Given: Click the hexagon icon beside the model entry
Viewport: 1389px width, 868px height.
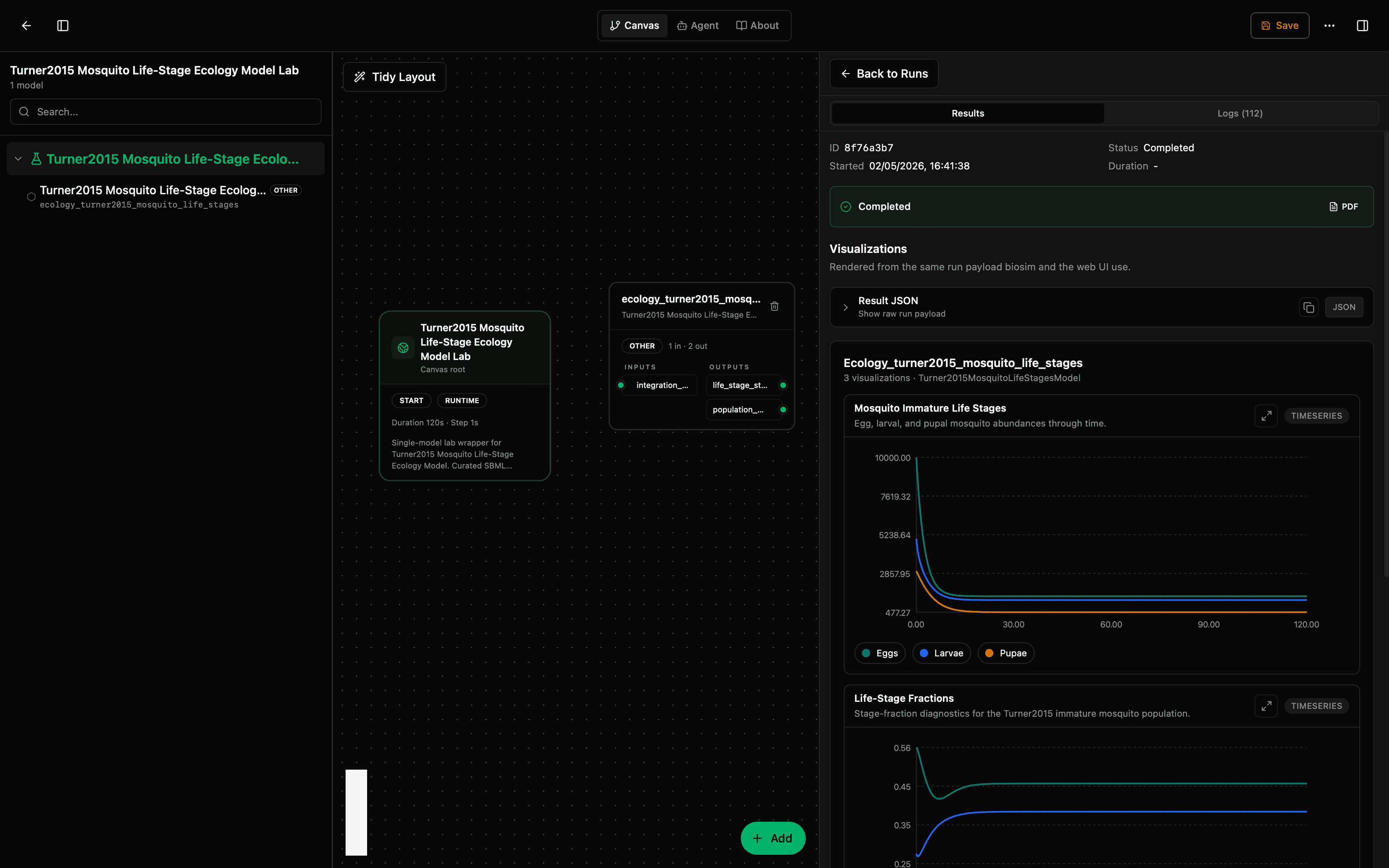Looking at the screenshot, I should 31,197.
